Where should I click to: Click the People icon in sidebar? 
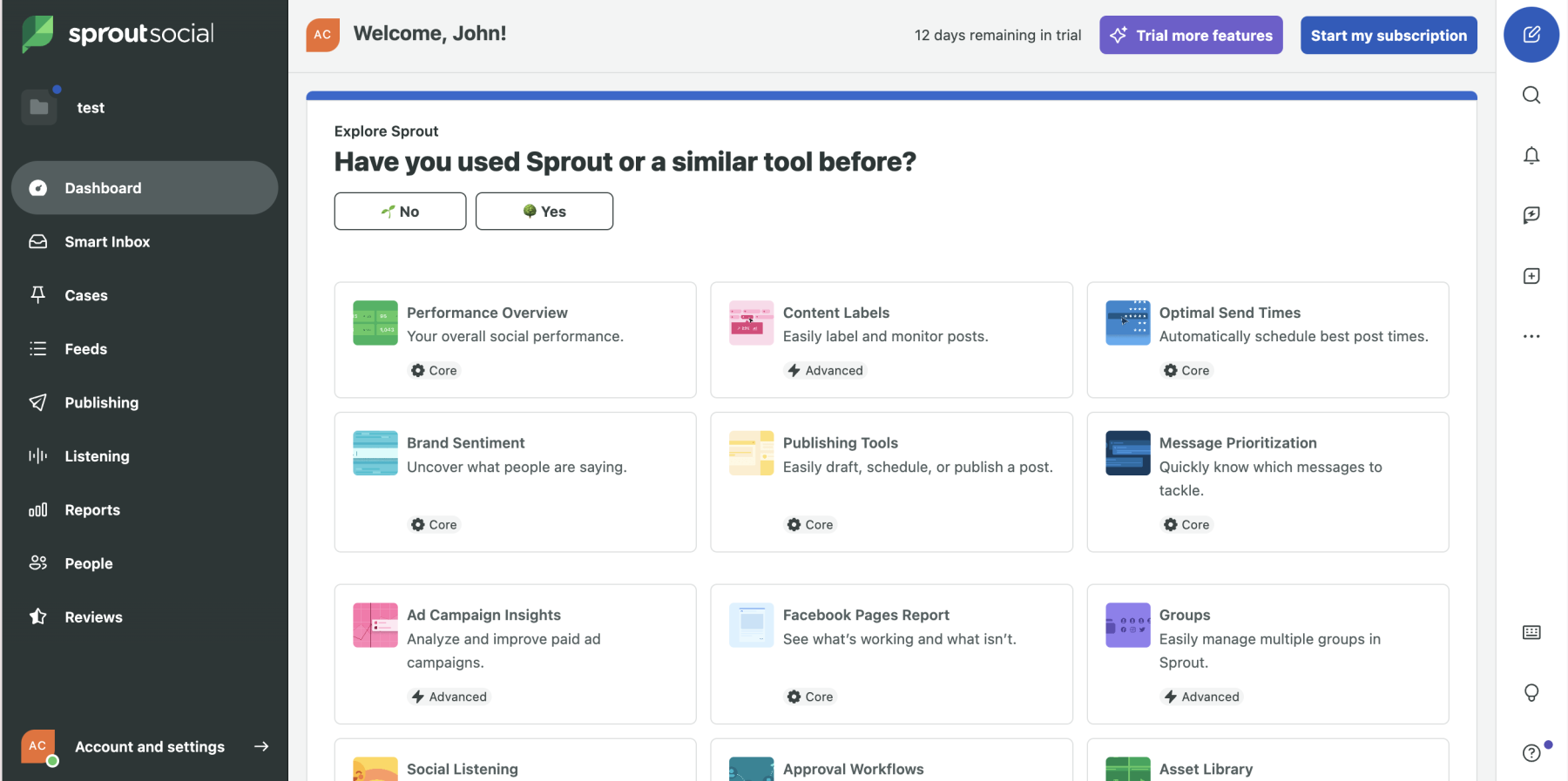click(x=38, y=563)
